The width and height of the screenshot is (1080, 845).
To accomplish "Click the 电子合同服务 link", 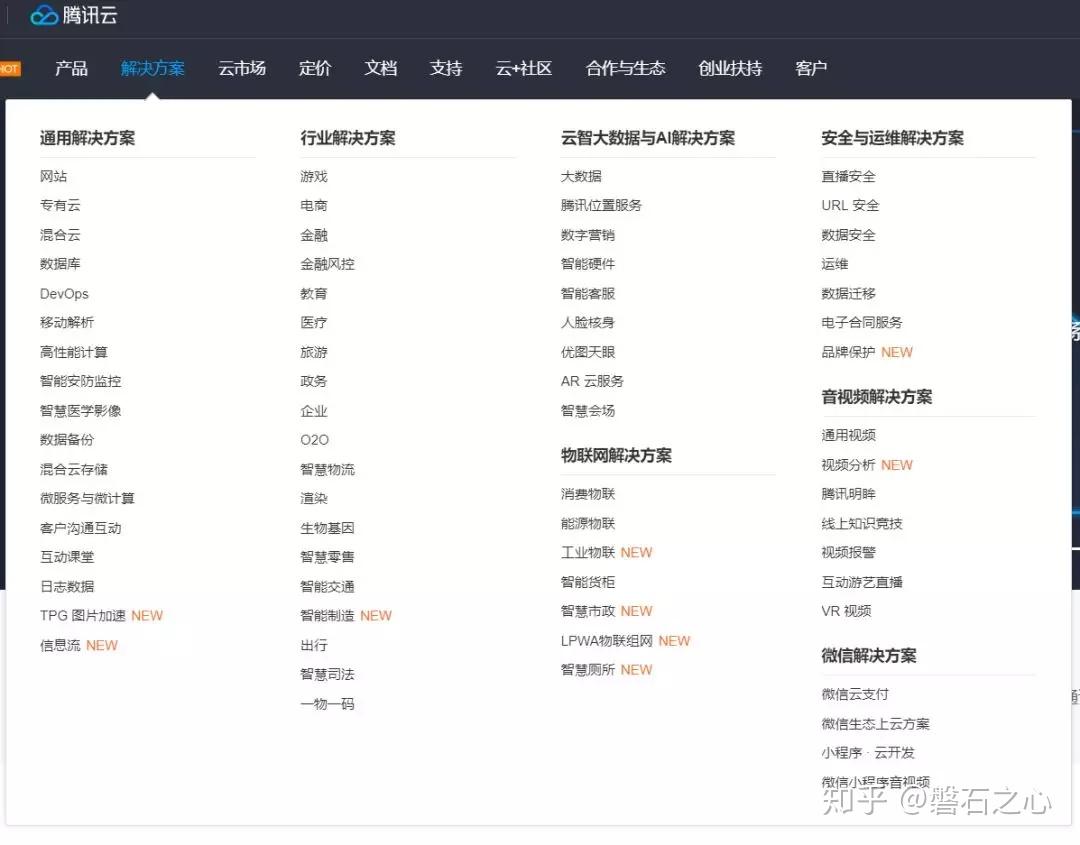I will 862,322.
